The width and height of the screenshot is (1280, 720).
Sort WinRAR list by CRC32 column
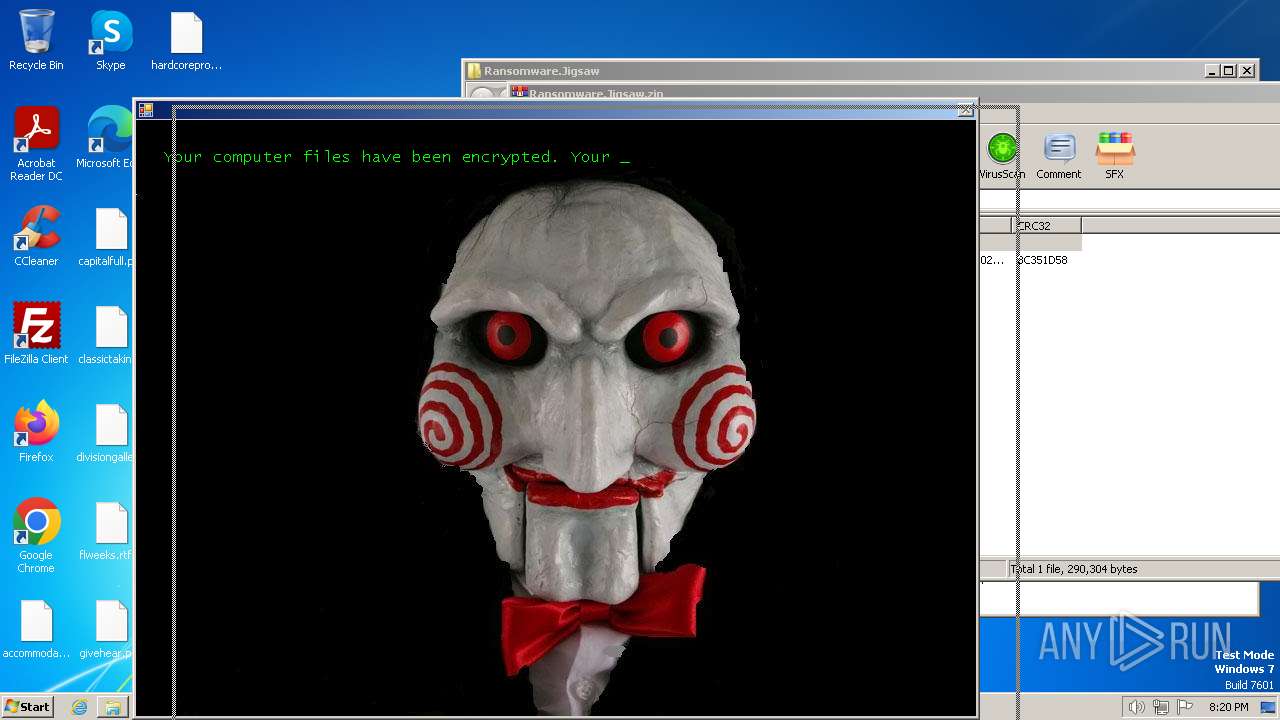1047,226
